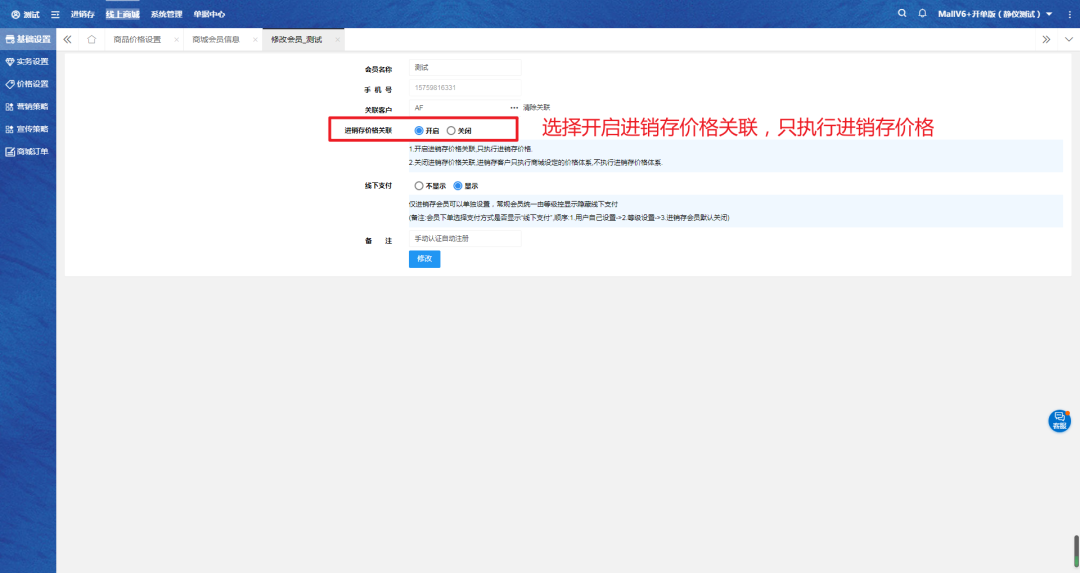Switch to the 商品价格设置 tab
Image resolution: width=1080 pixels, height=573 pixels.
pos(137,40)
